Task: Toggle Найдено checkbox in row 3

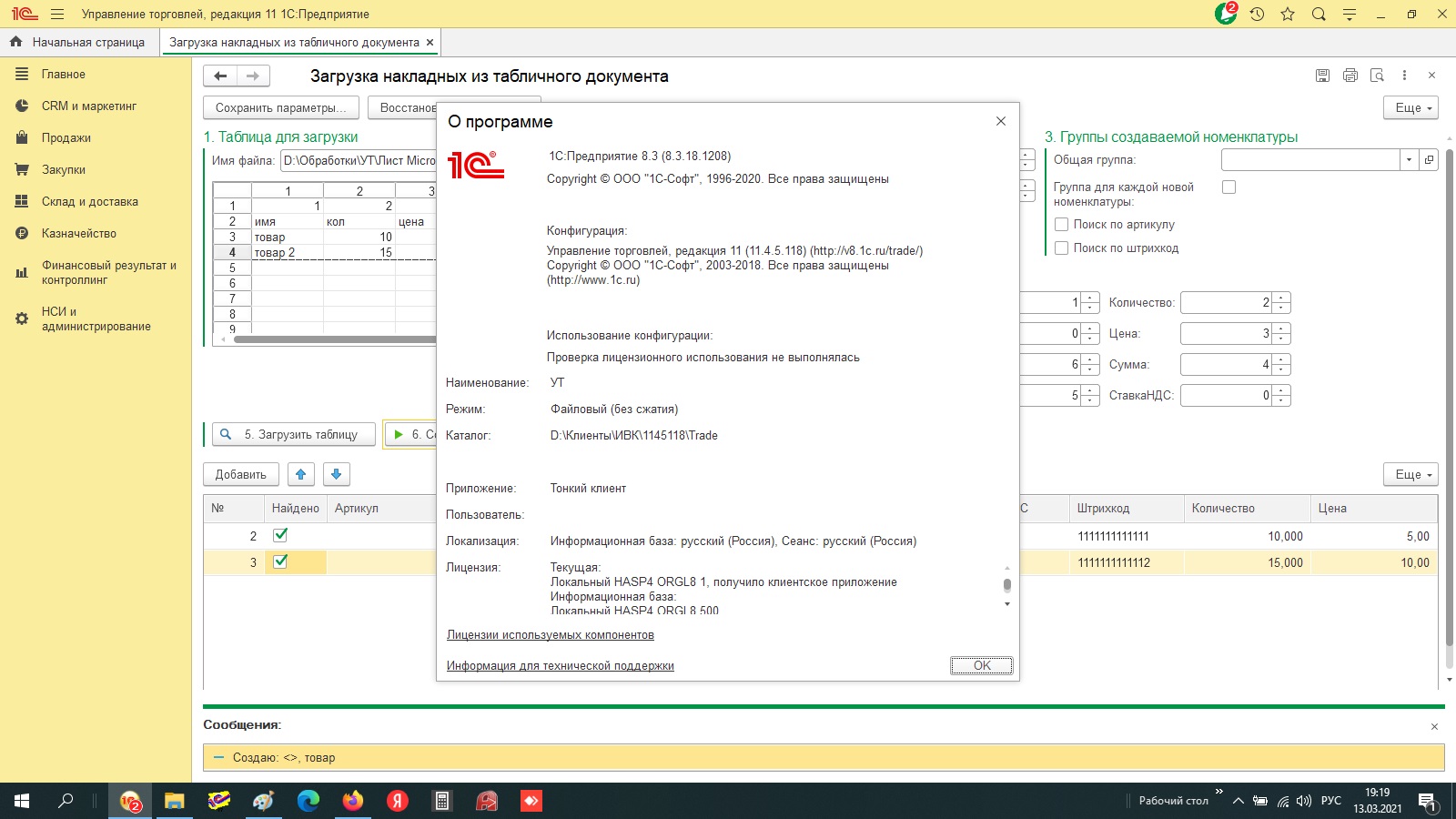Action: tap(280, 561)
